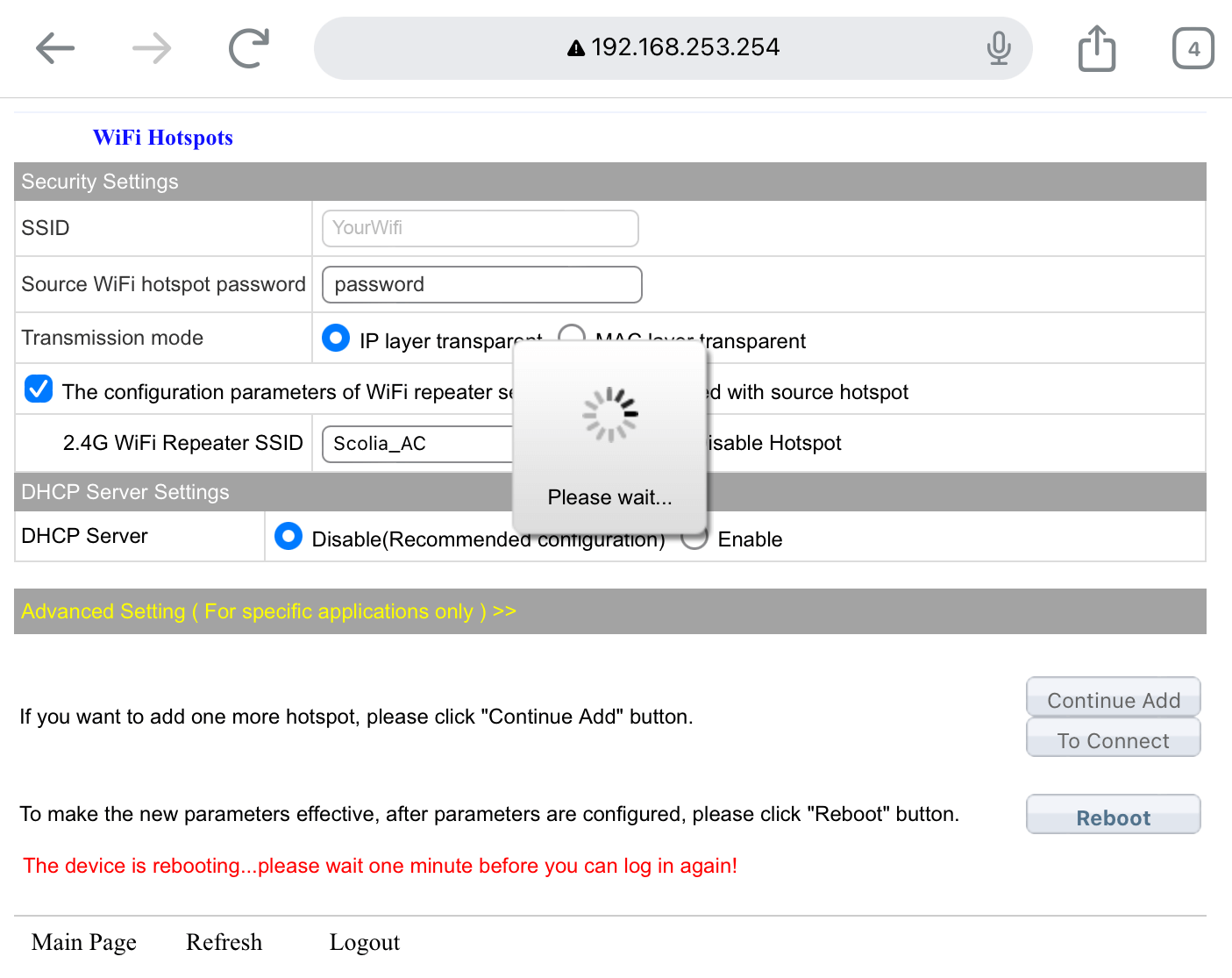Image resolution: width=1232 pixels, height=978 pixels.
Task: Focus the Source WiFi hotspot password field
Action: [481, 284]
